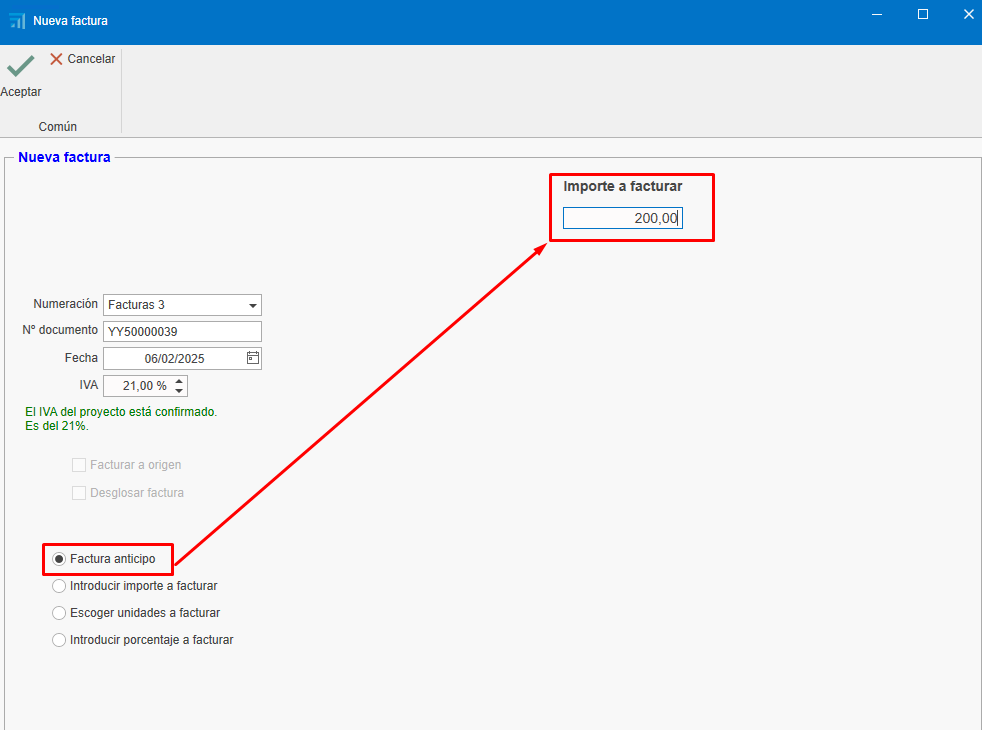Enable the Facturar a origen checkbox
The width and height of the screenshot is (982, 730).
click(79, 465)
